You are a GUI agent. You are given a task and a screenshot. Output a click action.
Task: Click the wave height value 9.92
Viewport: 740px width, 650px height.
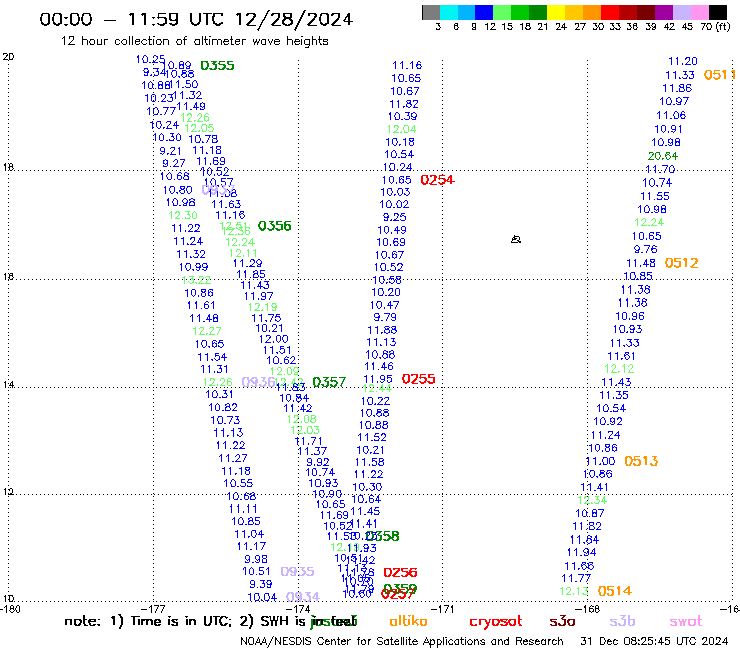tap(318, 462)
